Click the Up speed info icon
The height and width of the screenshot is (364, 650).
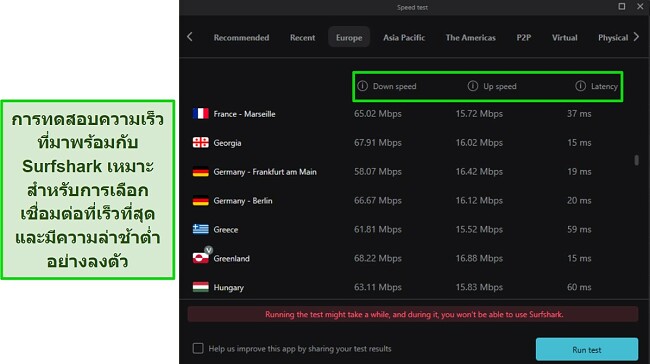(473, 86)
